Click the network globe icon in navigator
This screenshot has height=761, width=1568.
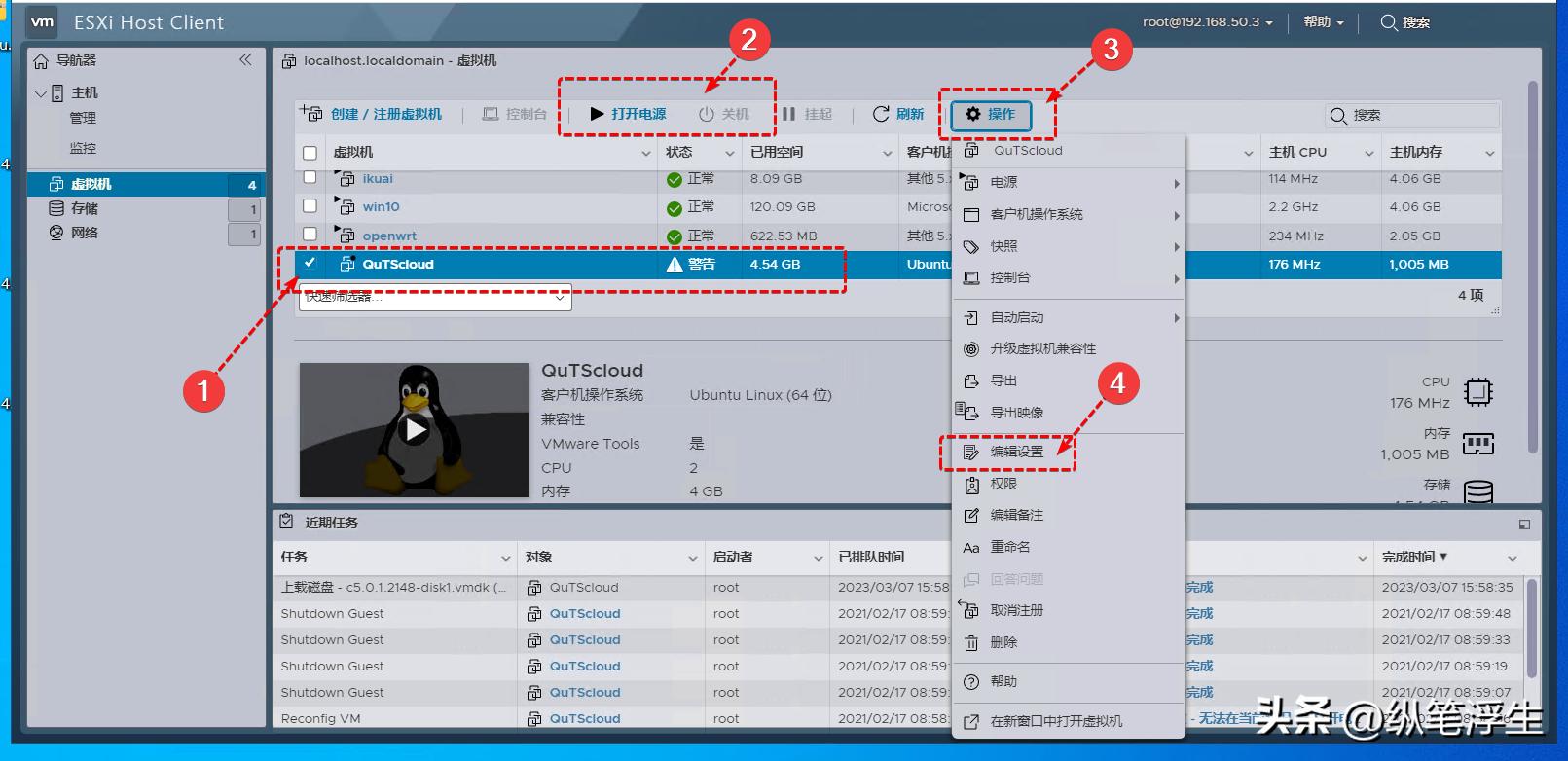coord(56,233)
